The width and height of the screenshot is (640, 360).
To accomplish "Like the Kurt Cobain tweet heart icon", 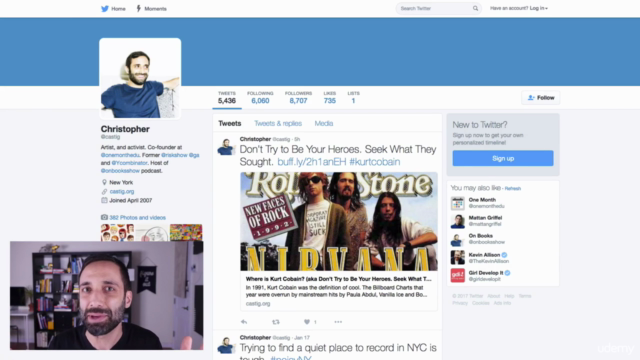I will point(307,322).
